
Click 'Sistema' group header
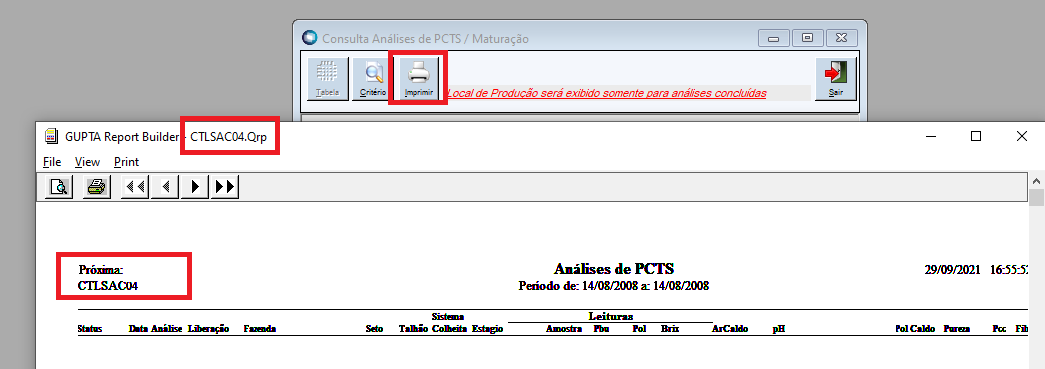pyautogui.click(x=447, y=316)
